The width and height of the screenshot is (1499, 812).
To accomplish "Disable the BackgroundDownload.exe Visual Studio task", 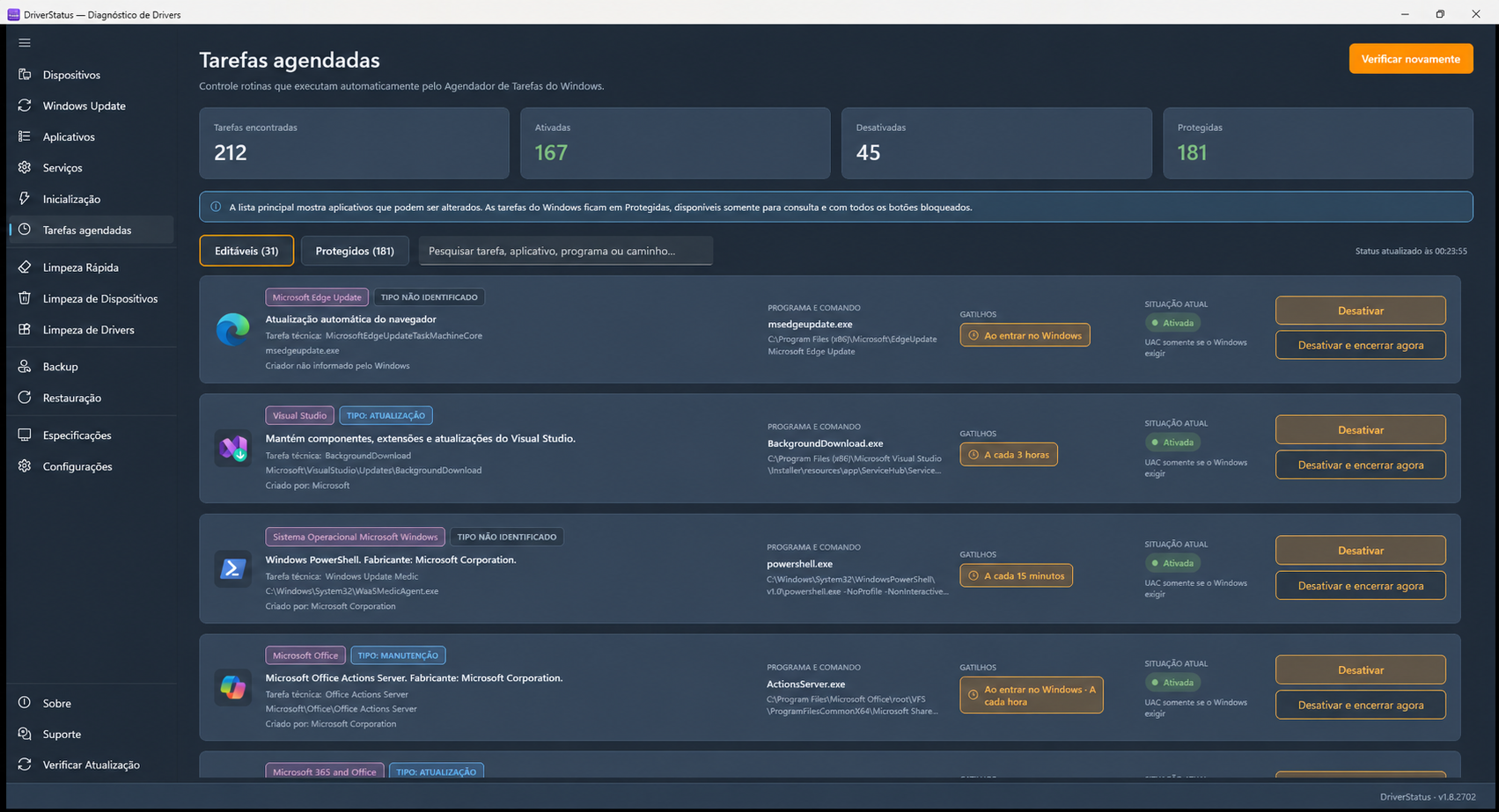I will [x=1360, y=429].
